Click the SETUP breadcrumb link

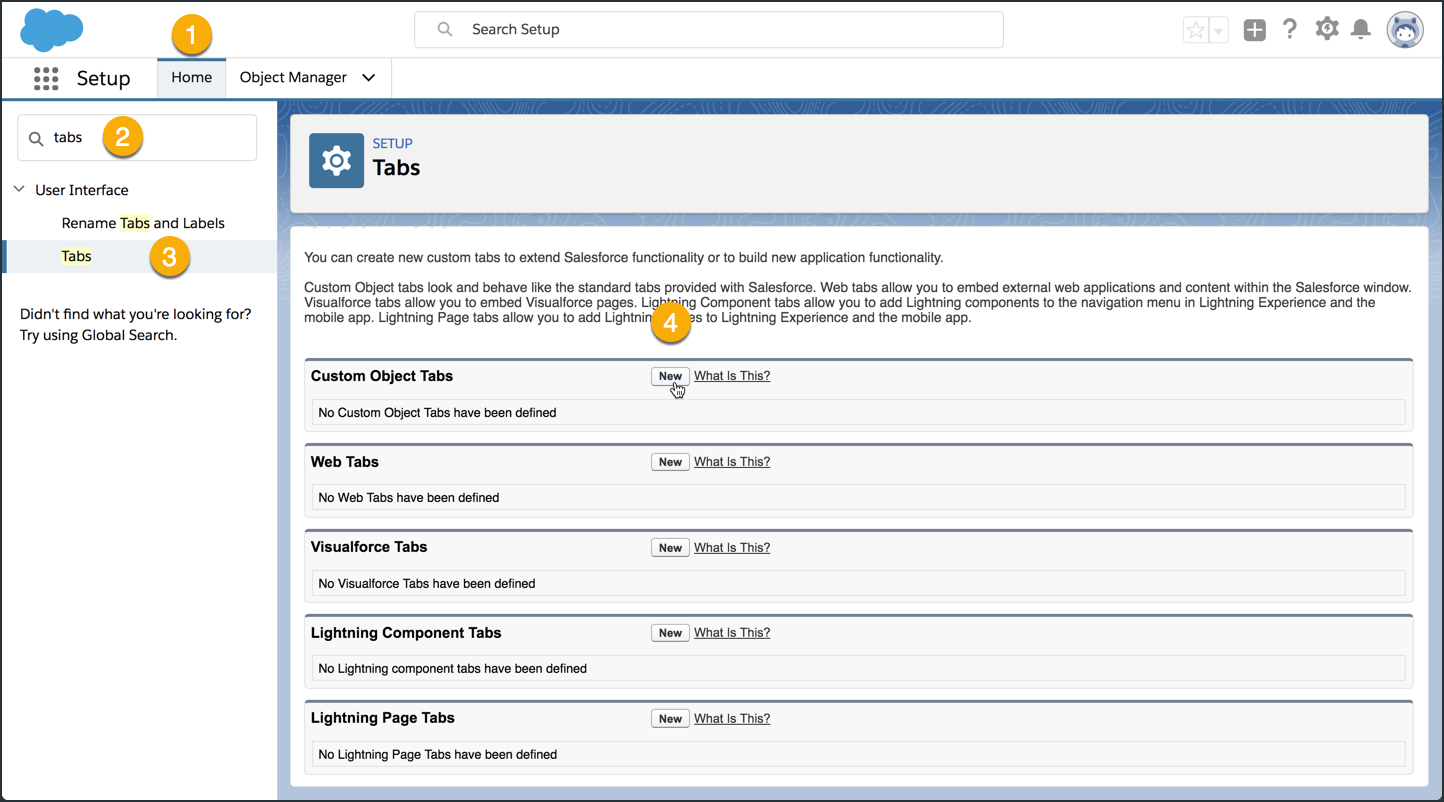tap(393, 143)
